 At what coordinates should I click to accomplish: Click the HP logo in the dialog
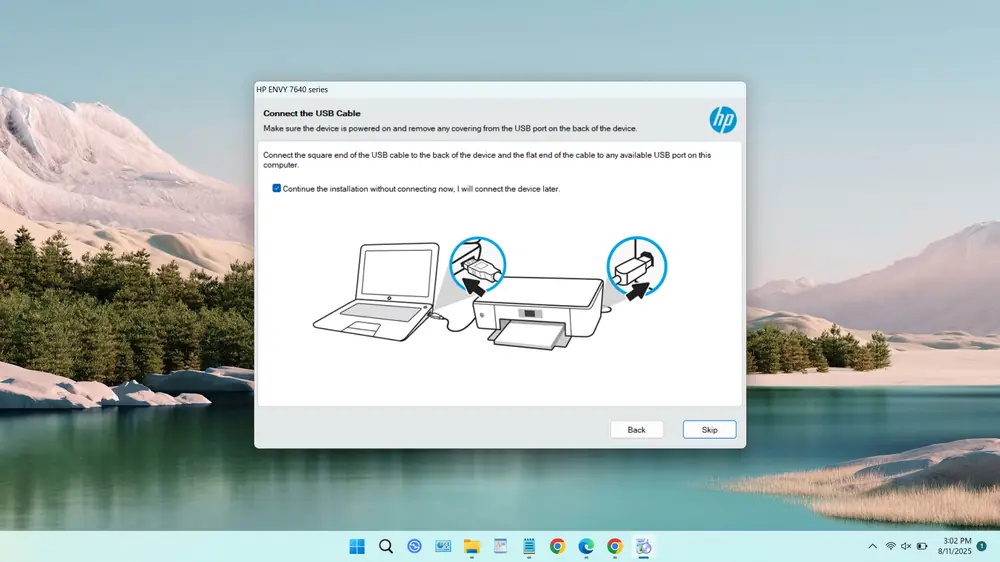click(723, 119)
